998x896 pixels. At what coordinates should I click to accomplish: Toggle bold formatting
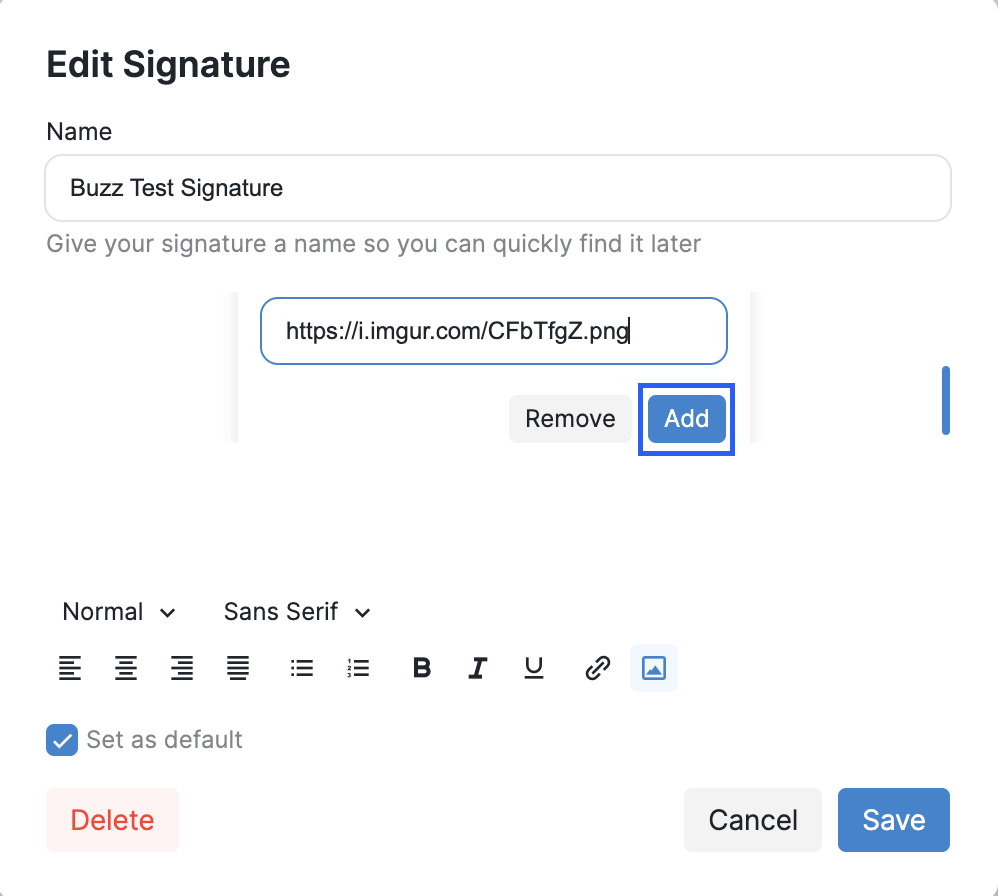click(422, 668)
